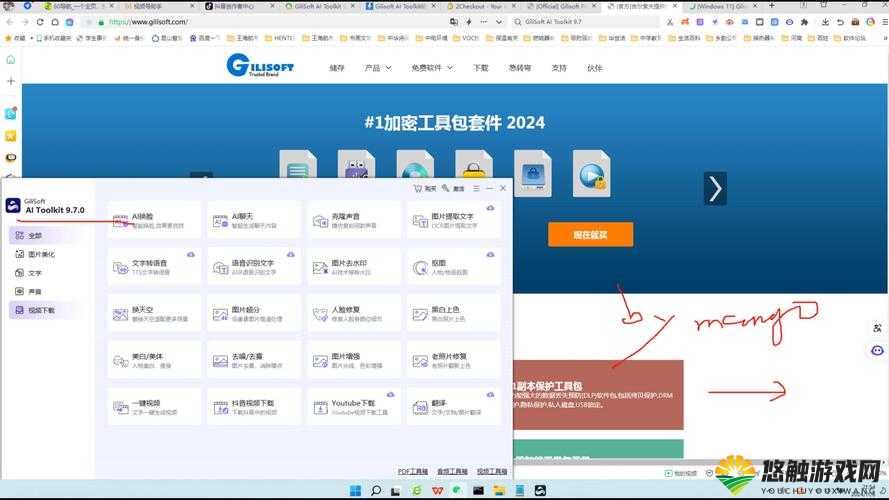Open the taskbar Search icon

click(x=375, y=490)
